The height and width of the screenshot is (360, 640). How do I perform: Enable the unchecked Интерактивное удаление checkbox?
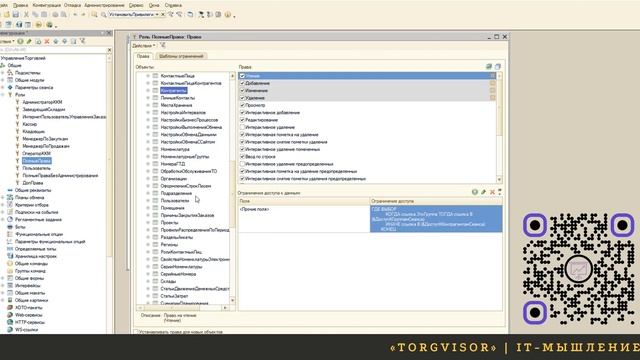242,127
